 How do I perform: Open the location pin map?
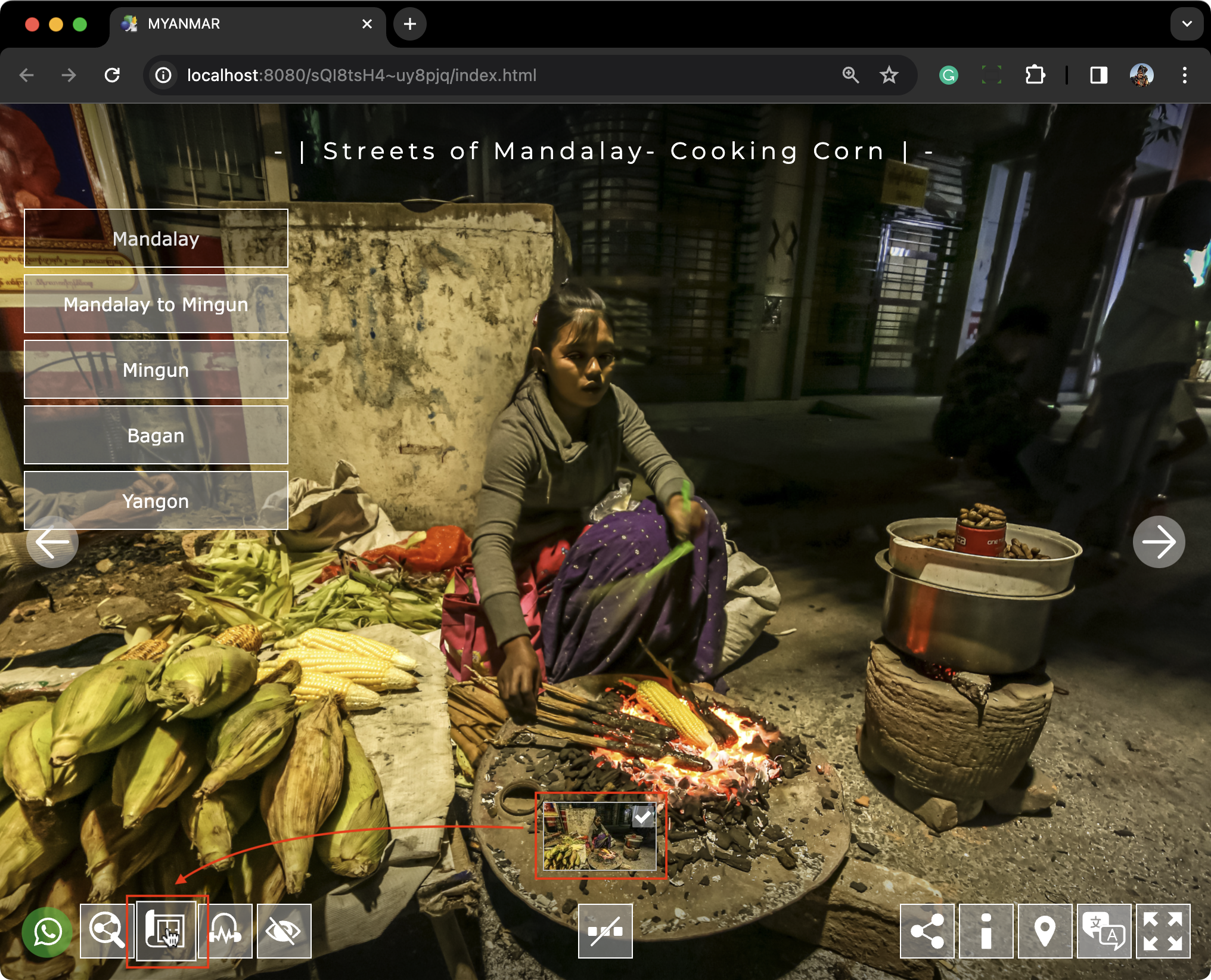point(1045,931)
